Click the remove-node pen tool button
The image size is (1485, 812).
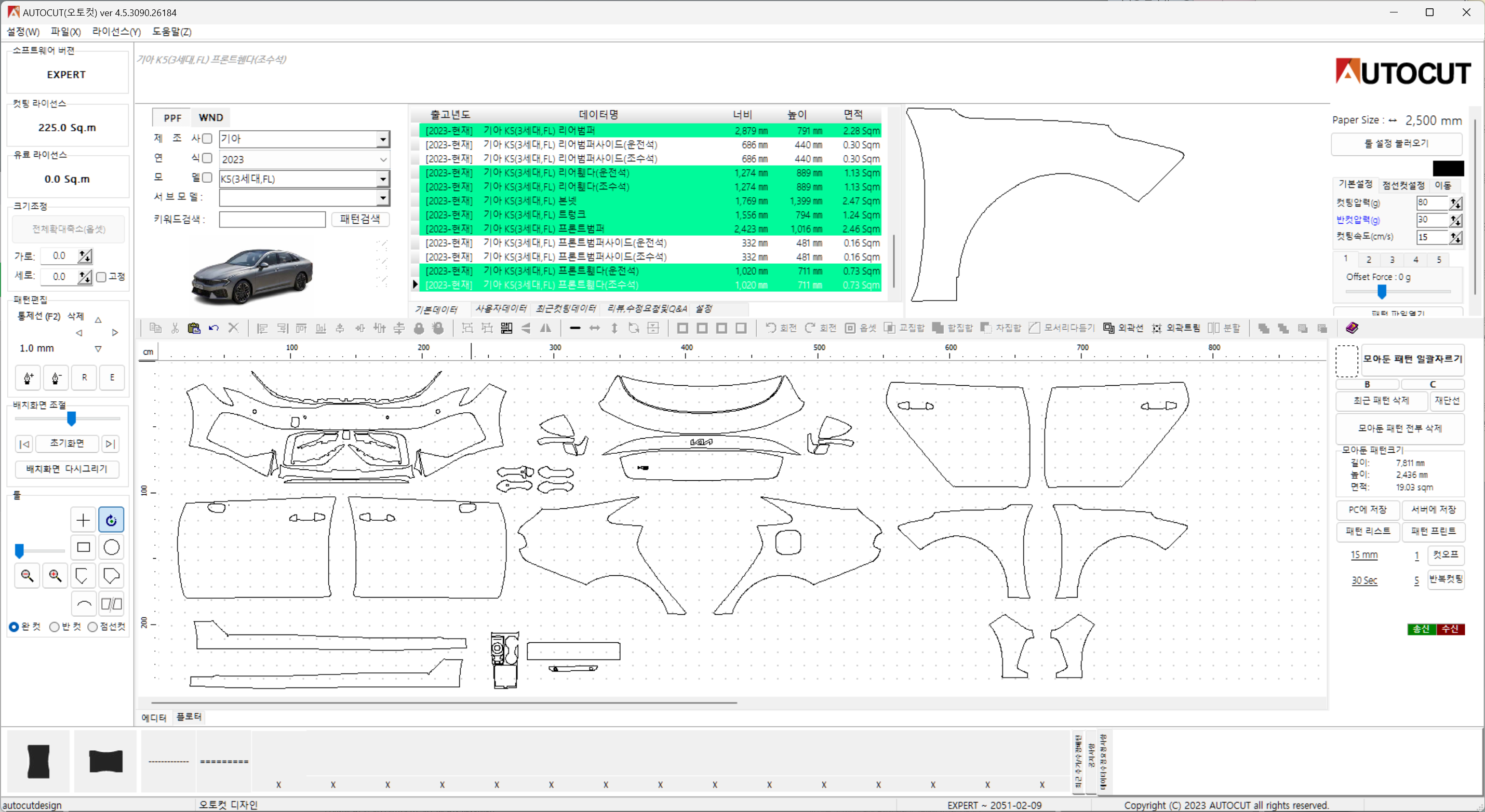(56, 378)
